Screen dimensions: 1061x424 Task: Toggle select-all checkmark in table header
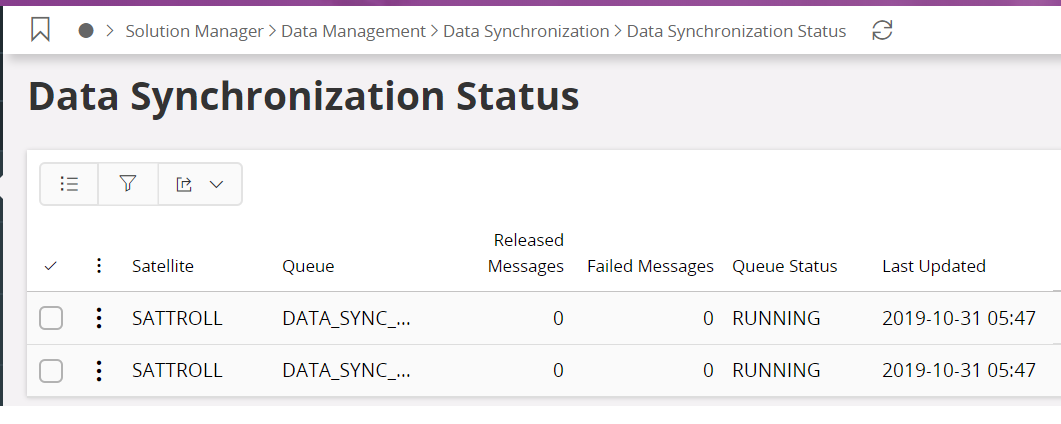51,266
